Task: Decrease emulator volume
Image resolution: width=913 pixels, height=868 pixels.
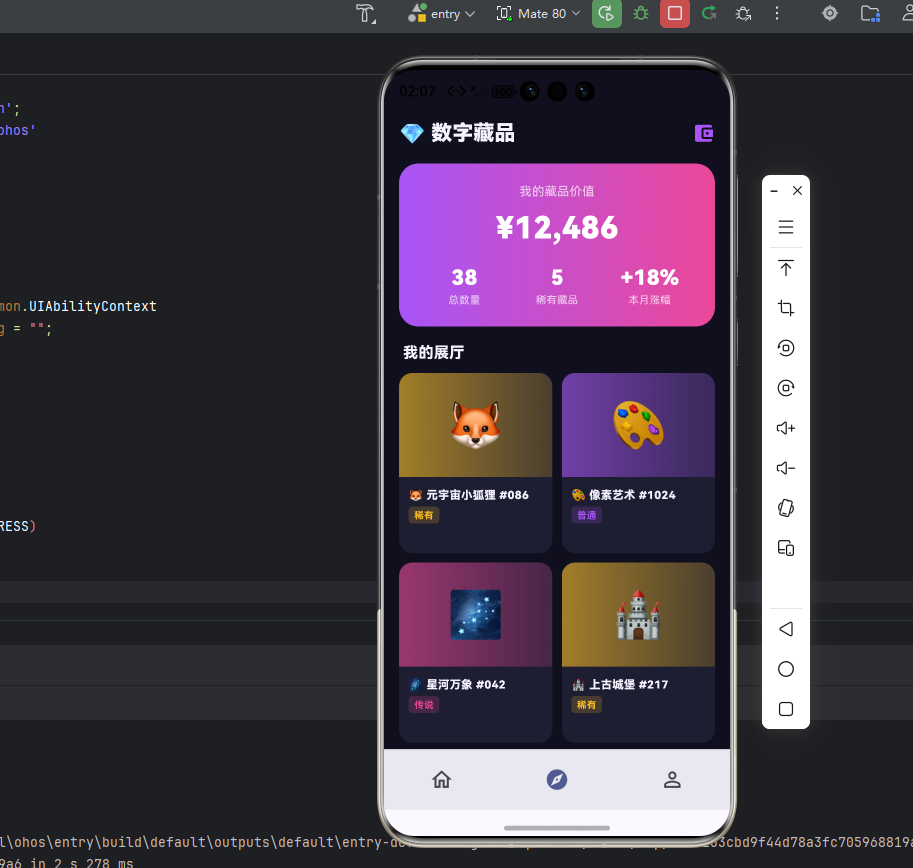Action: 785,468
